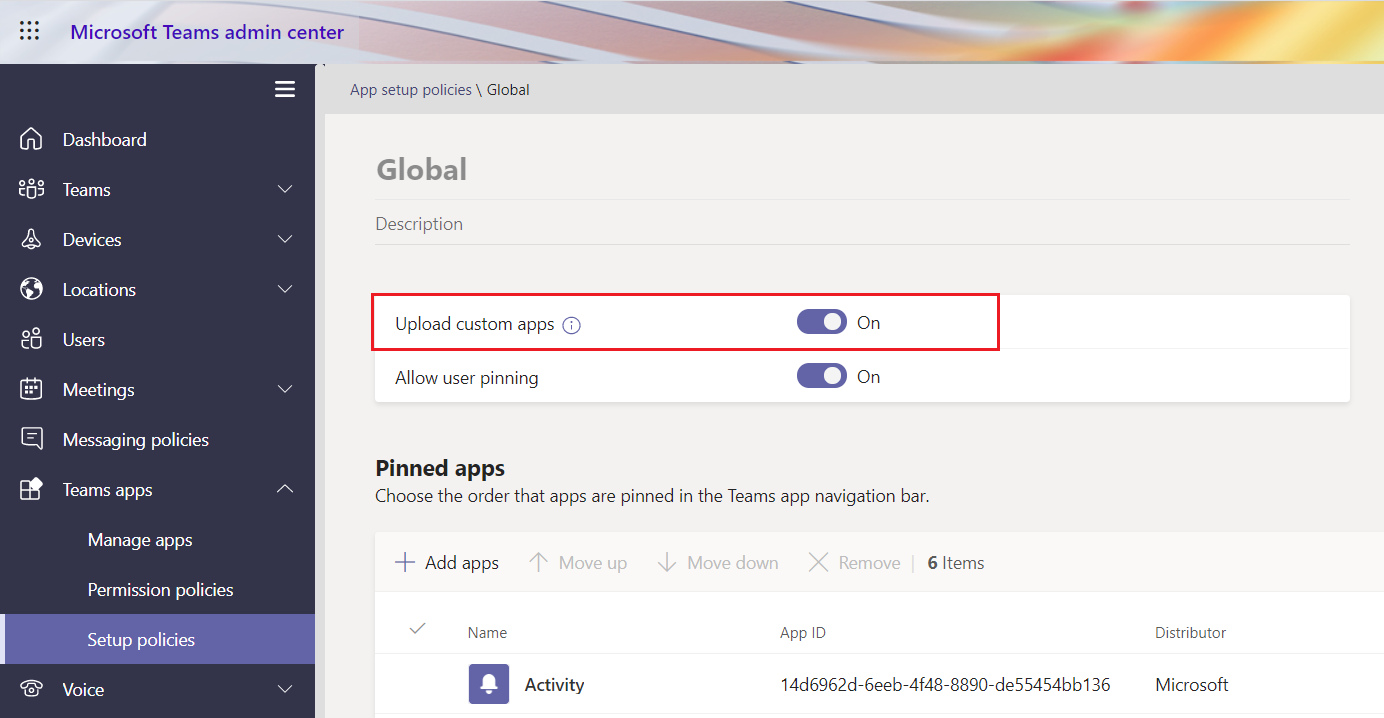The image size is (1384, 718).
Task: Click the Messaging policies chat icon
Action: (x=32, y=439)
